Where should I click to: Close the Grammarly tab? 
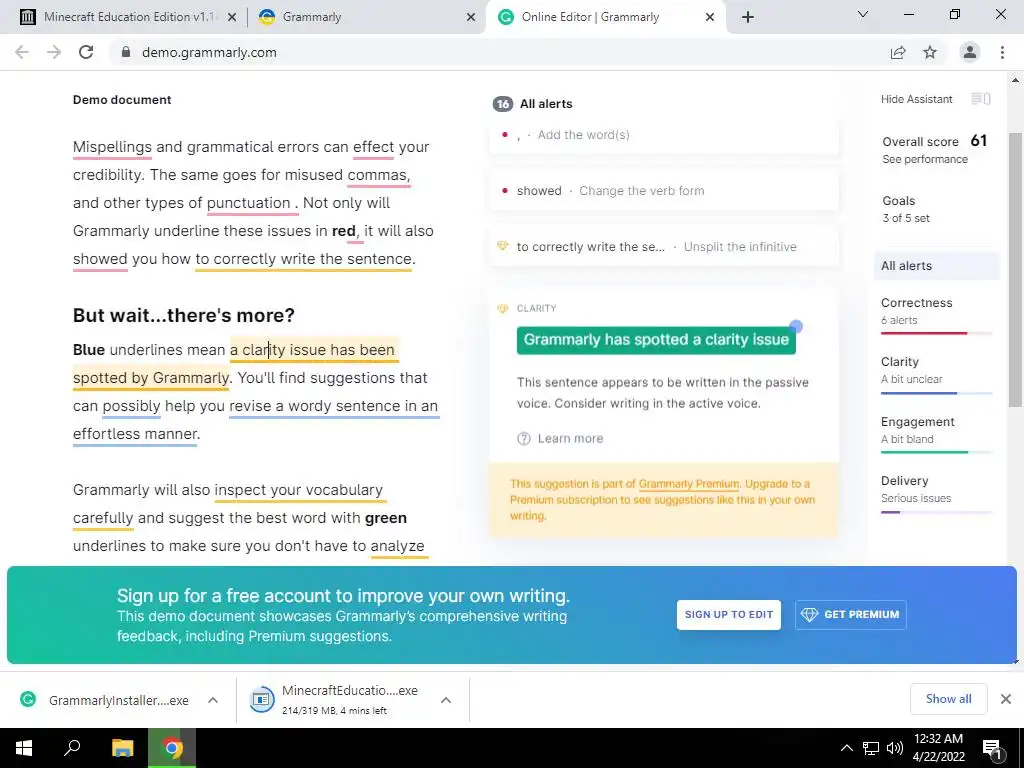(471, 18)
